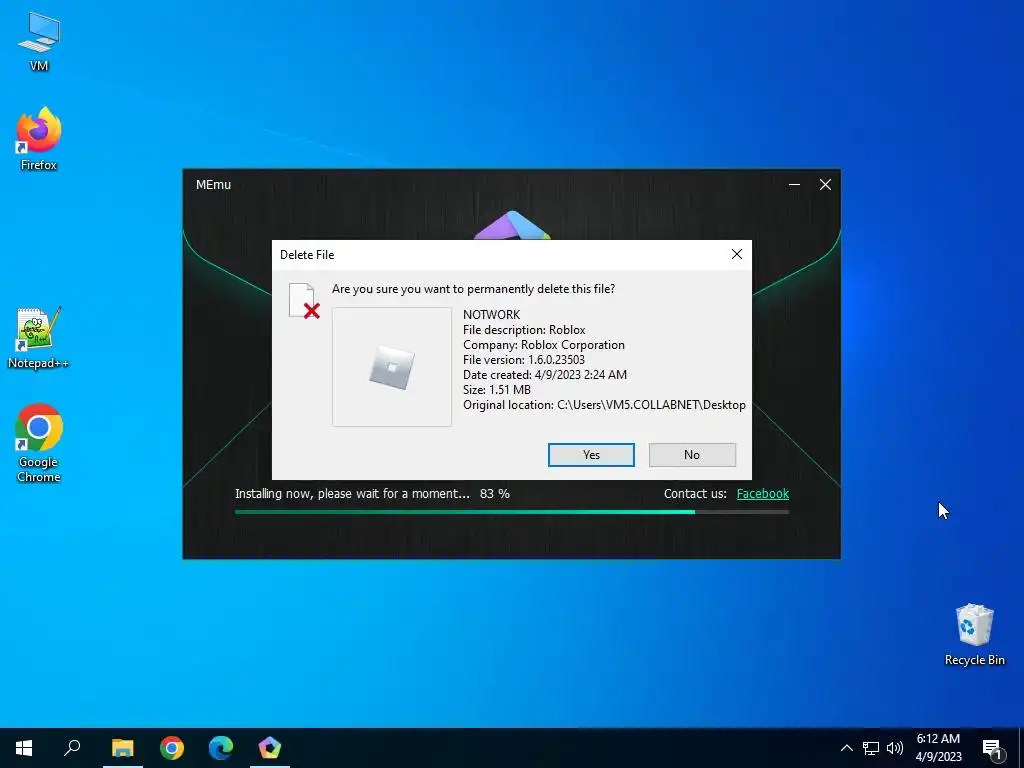Open network status tray icon
This screenshot has height=768, width=1024.
click(871, 748)
